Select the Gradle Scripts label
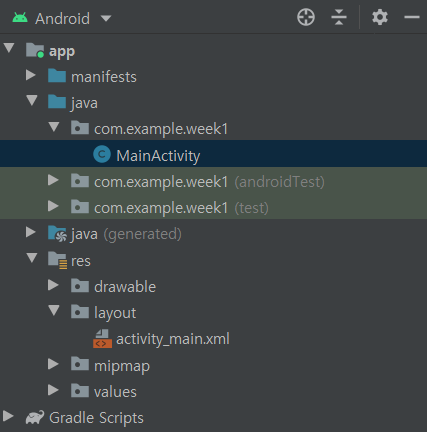Viewport: 427px width, 432px height. point(96,418)
